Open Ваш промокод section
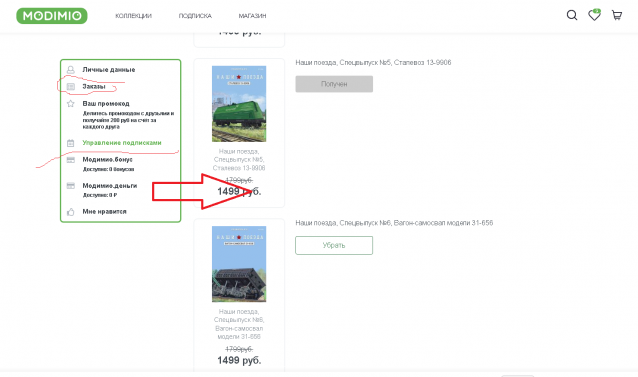 106,104
